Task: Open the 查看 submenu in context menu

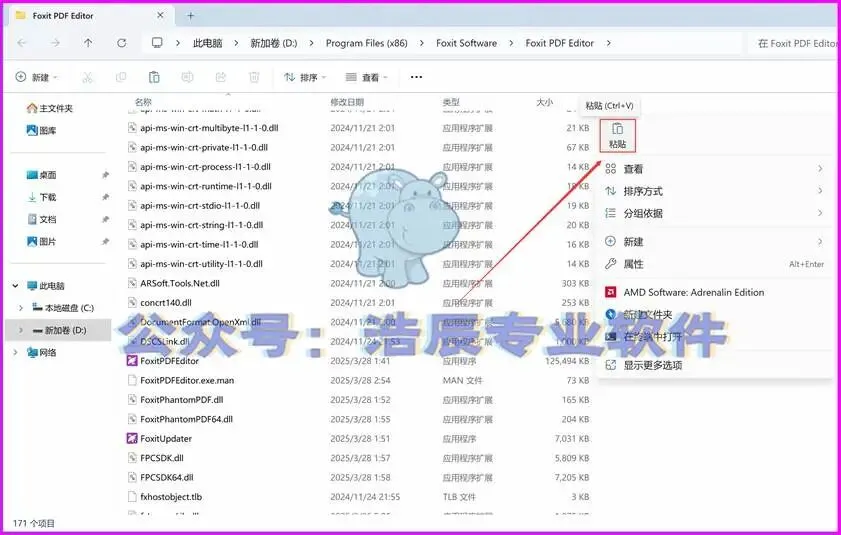Action: point(714,169)
